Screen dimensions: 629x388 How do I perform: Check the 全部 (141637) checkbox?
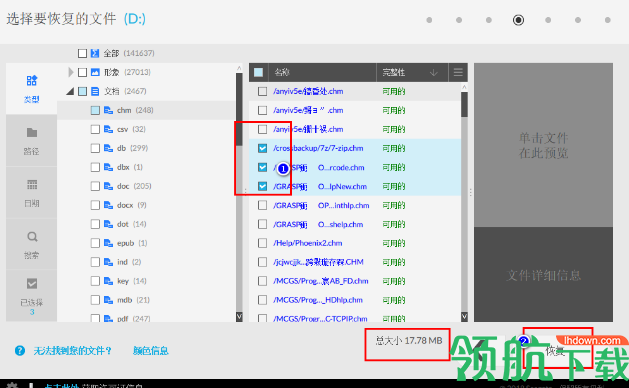82,53
